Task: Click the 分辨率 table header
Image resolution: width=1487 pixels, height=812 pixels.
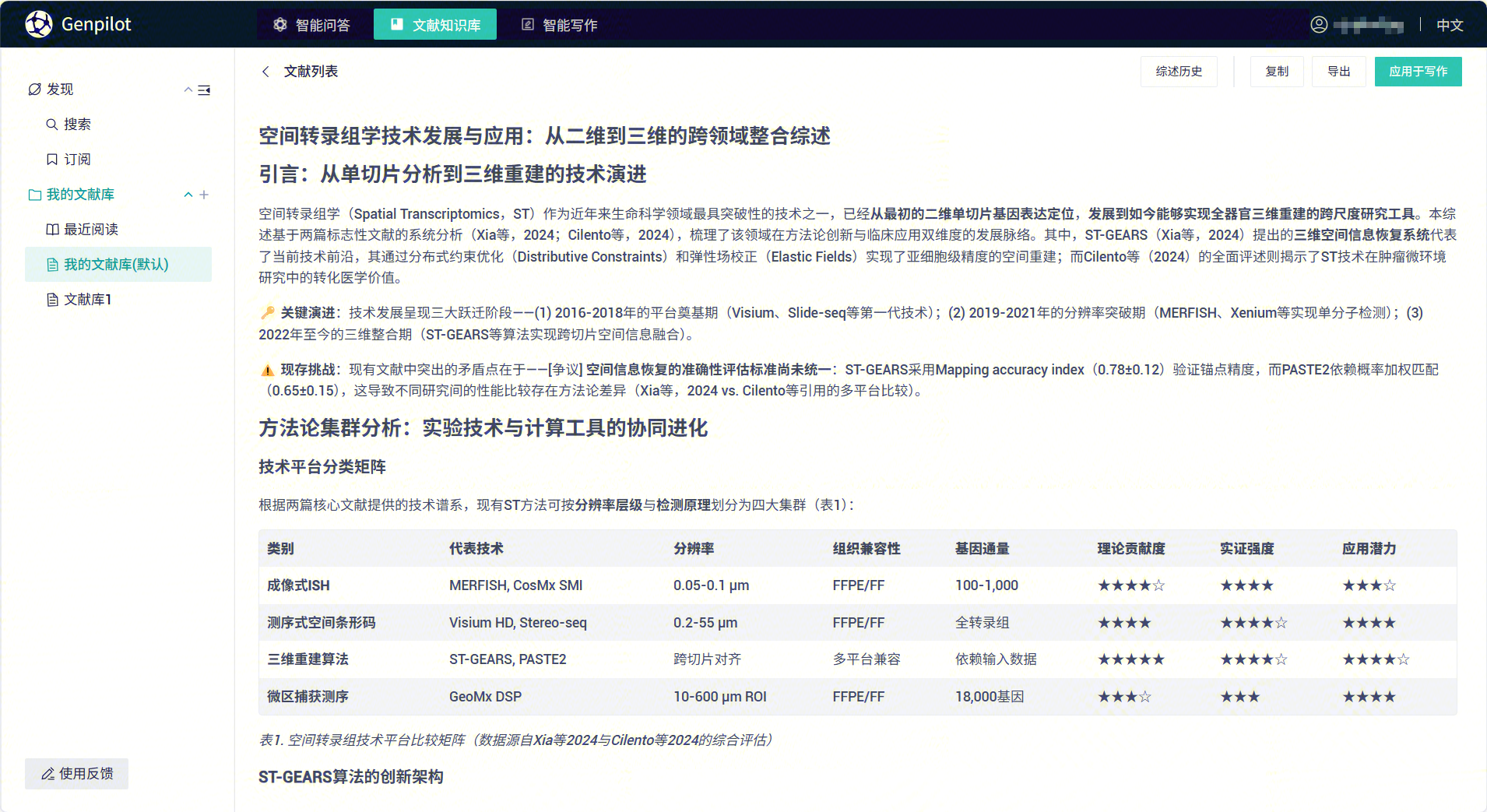Action: click(x=694, y=549)
